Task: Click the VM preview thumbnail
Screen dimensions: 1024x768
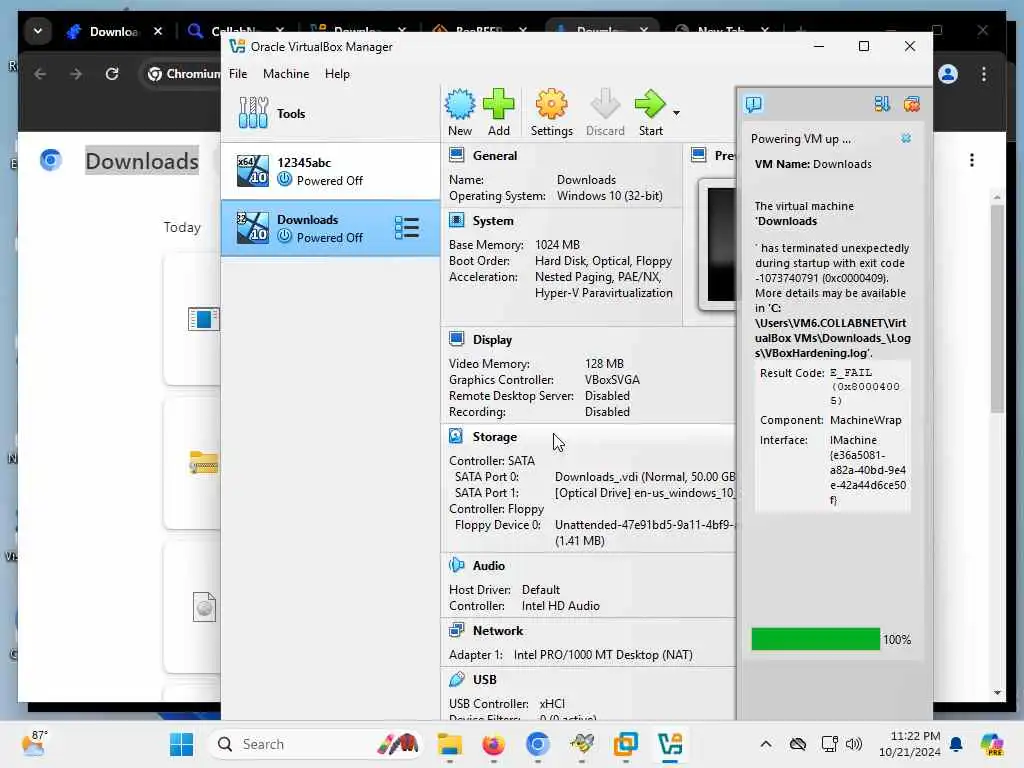Action: [718, 244]
